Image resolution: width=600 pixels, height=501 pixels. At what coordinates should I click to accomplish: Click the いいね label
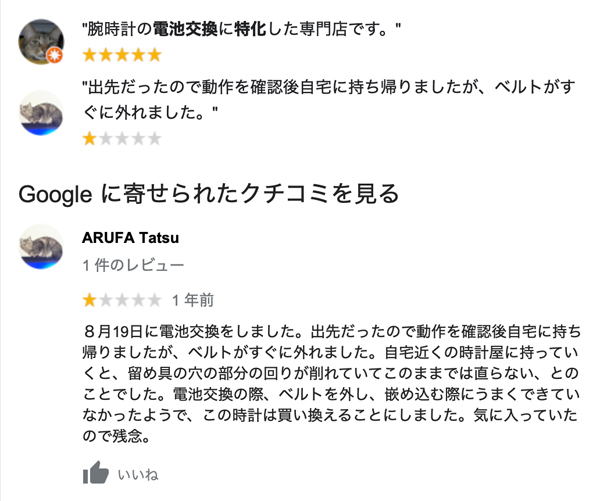(138, 474)
